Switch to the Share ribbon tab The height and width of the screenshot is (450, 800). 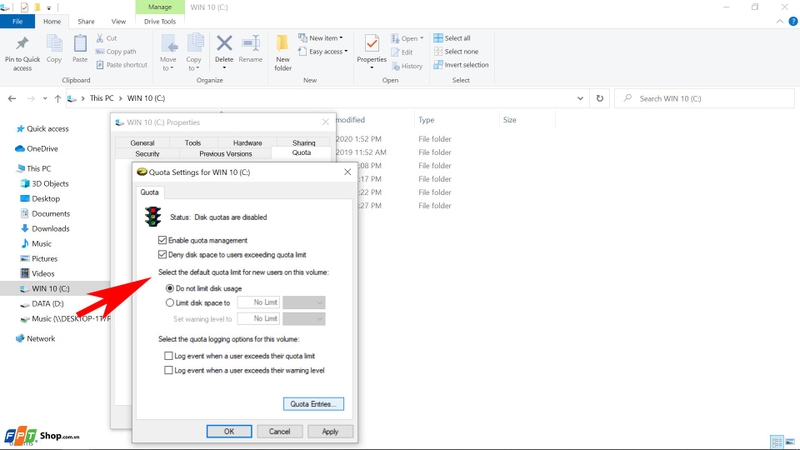[86, 21]
